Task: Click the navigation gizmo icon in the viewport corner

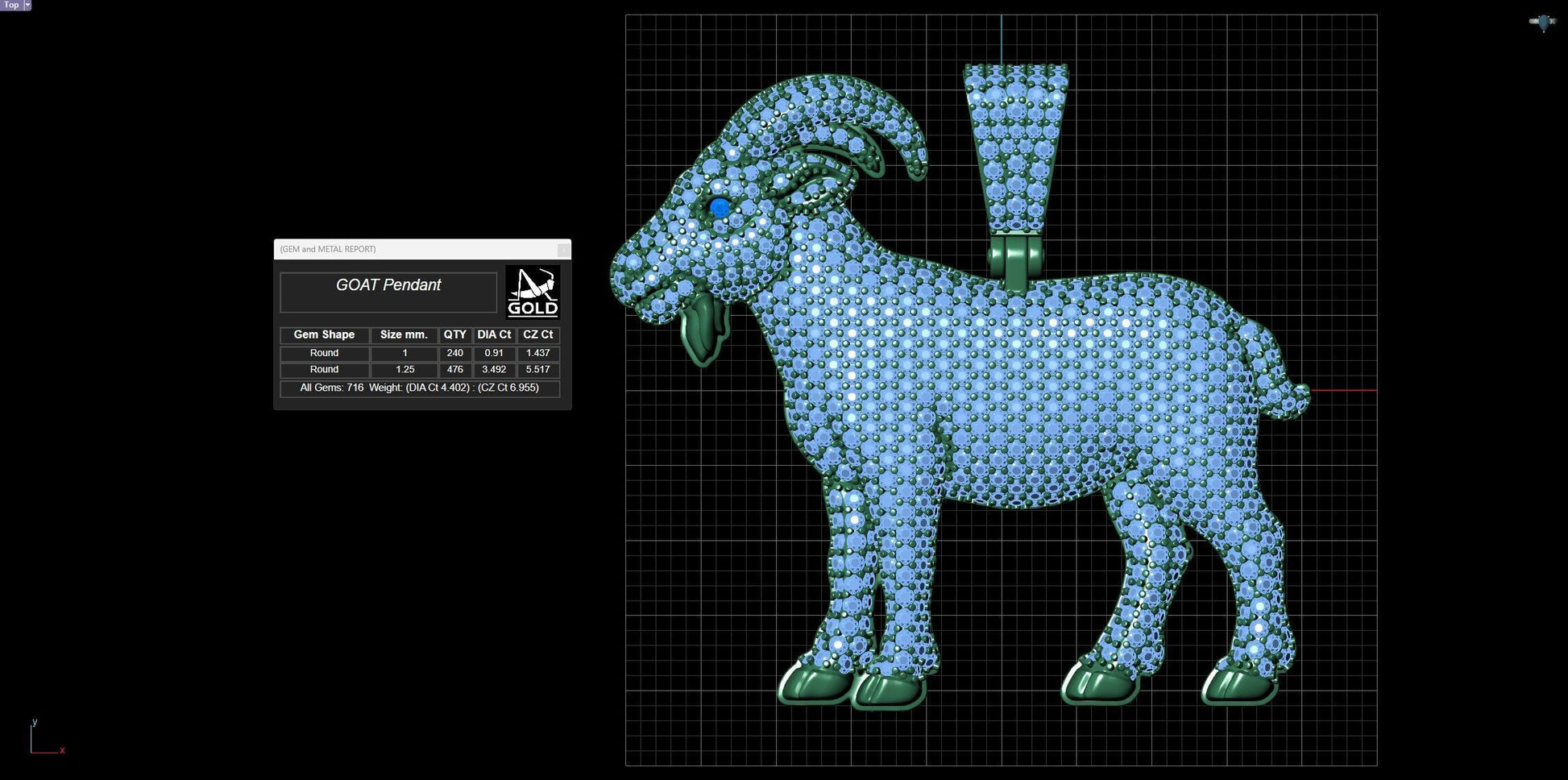Action: click(x=1542, y=23)
